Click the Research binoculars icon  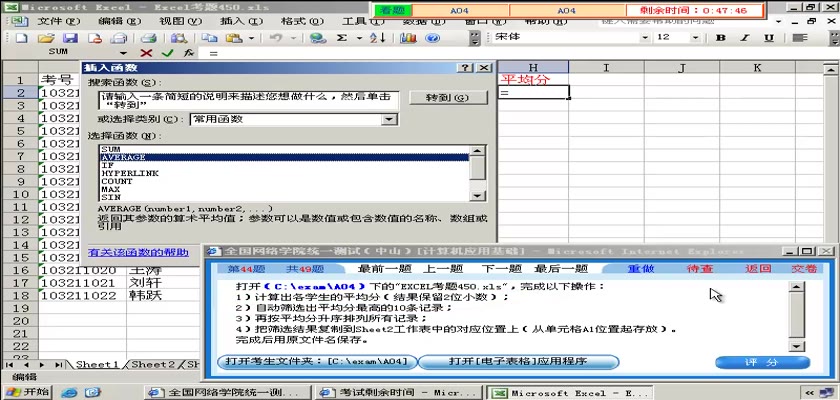[178, 38]
